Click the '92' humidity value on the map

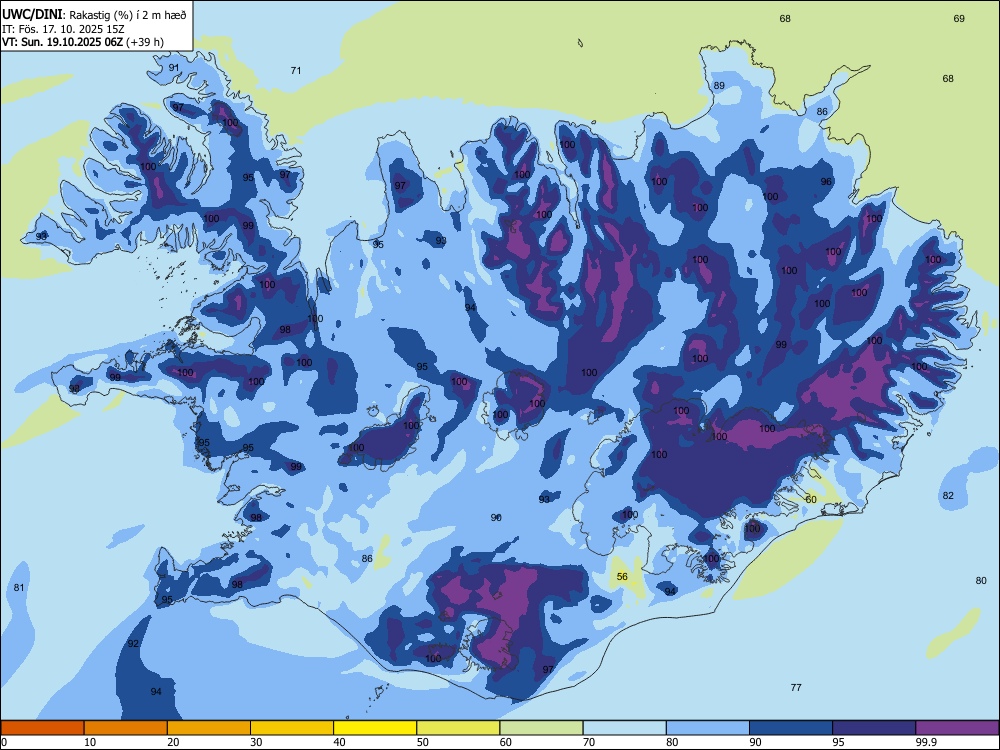click(x=133, y=644)
